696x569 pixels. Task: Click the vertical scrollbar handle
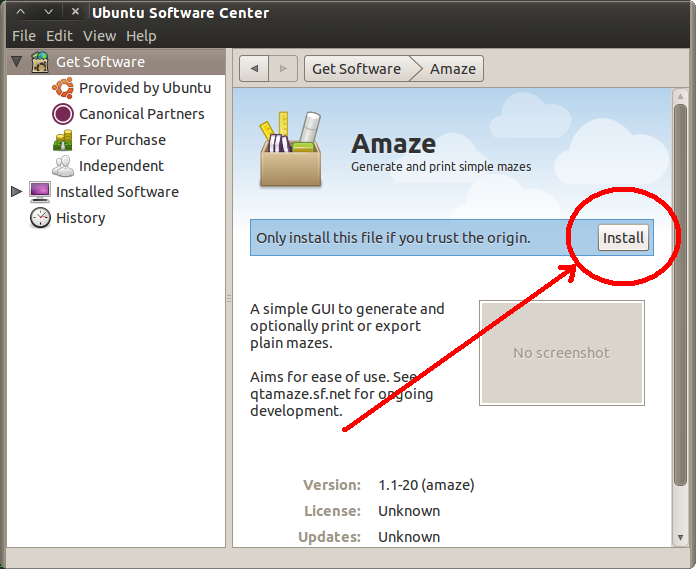coord(680,295)
